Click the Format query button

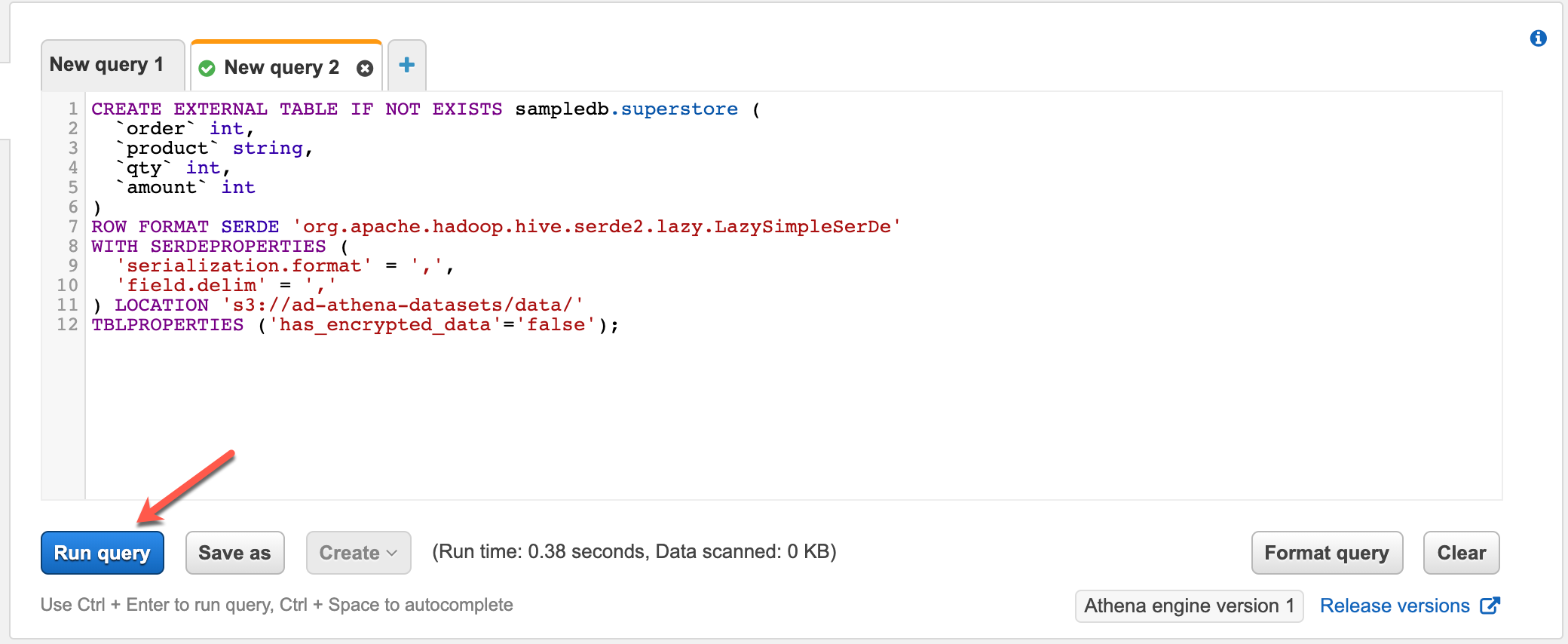tap(1327, 553)
